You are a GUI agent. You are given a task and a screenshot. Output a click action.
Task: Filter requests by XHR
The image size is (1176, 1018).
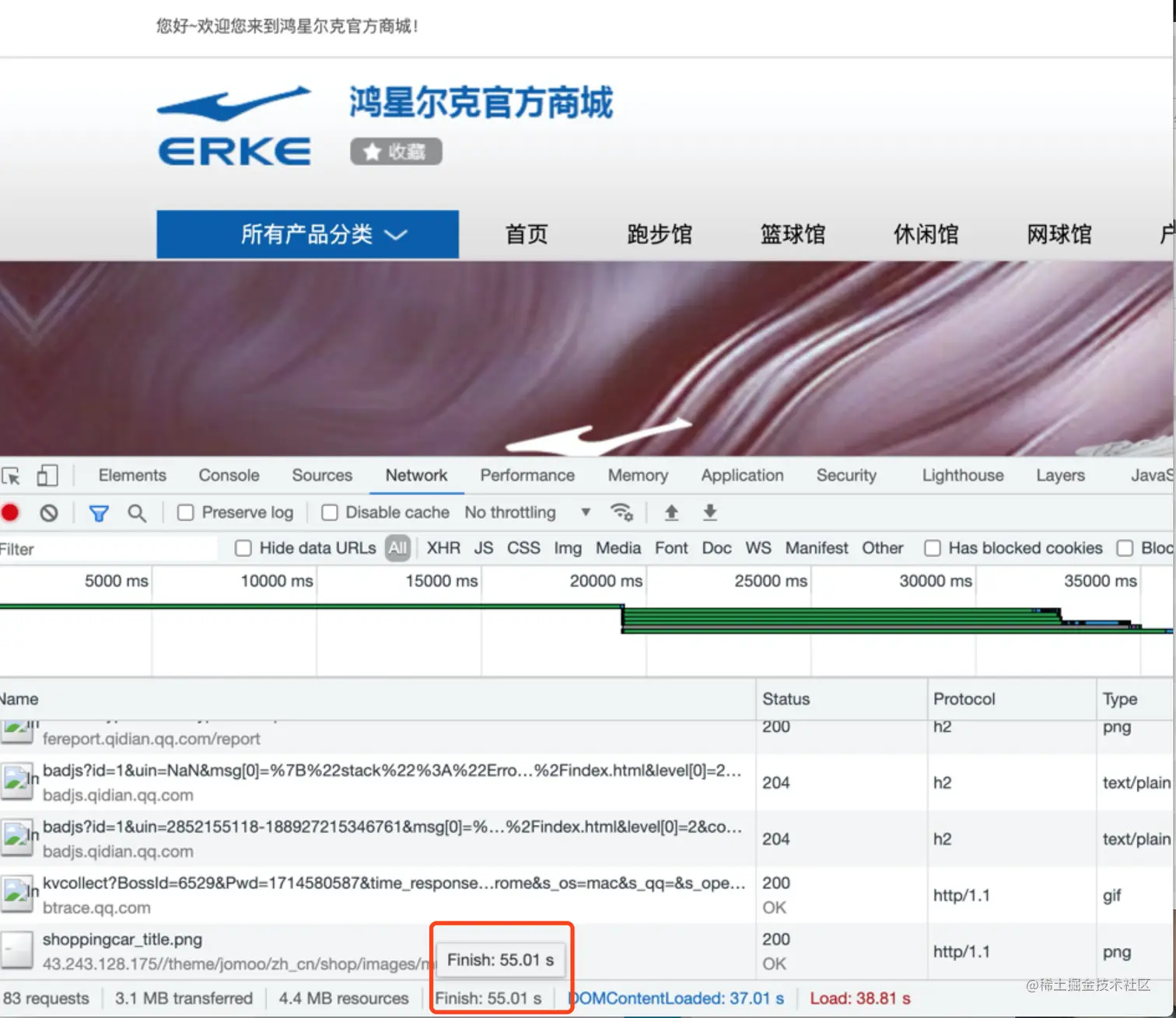tap(443, 548)
